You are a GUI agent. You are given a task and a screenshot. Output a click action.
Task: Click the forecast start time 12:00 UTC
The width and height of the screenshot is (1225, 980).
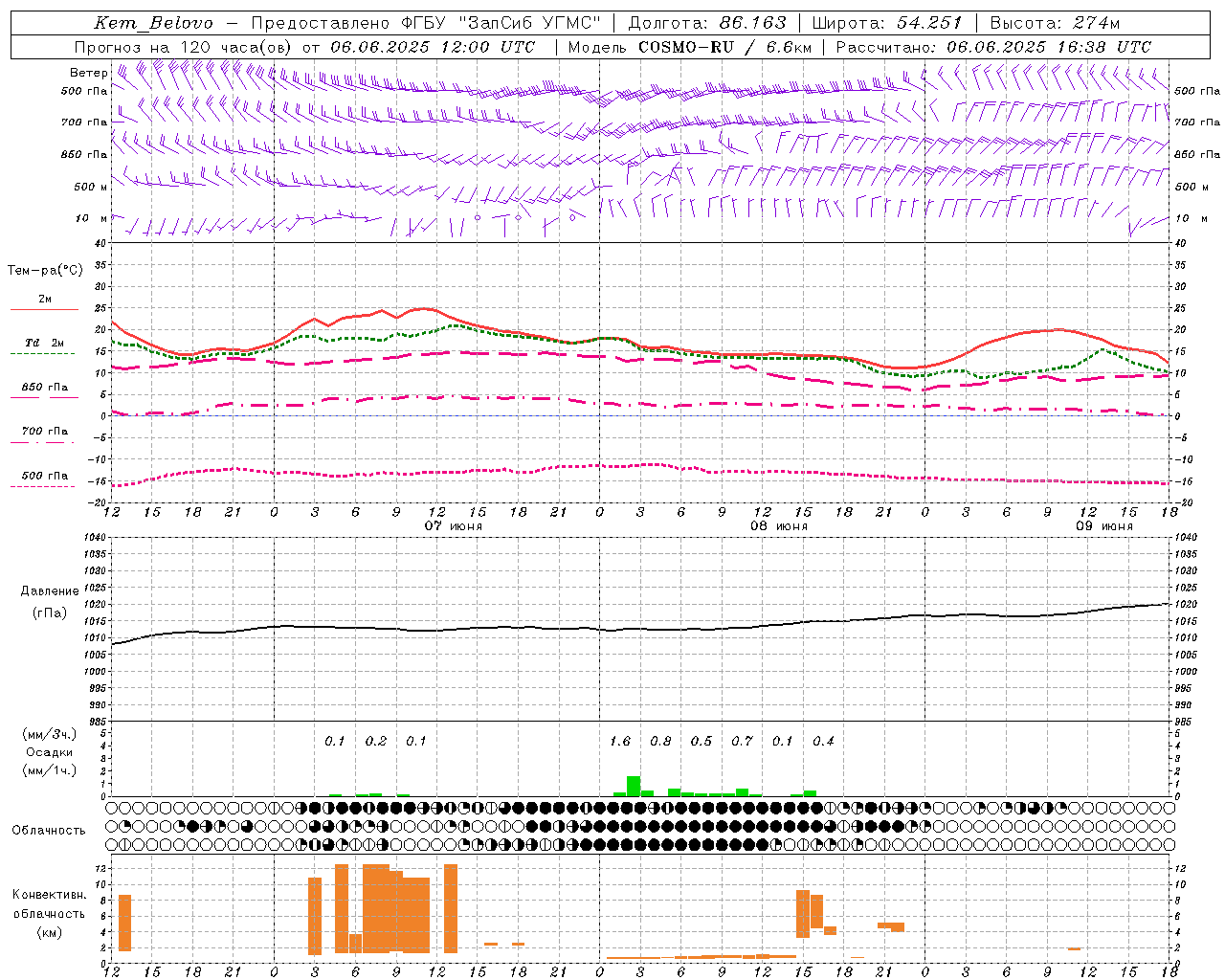[489, 47]
